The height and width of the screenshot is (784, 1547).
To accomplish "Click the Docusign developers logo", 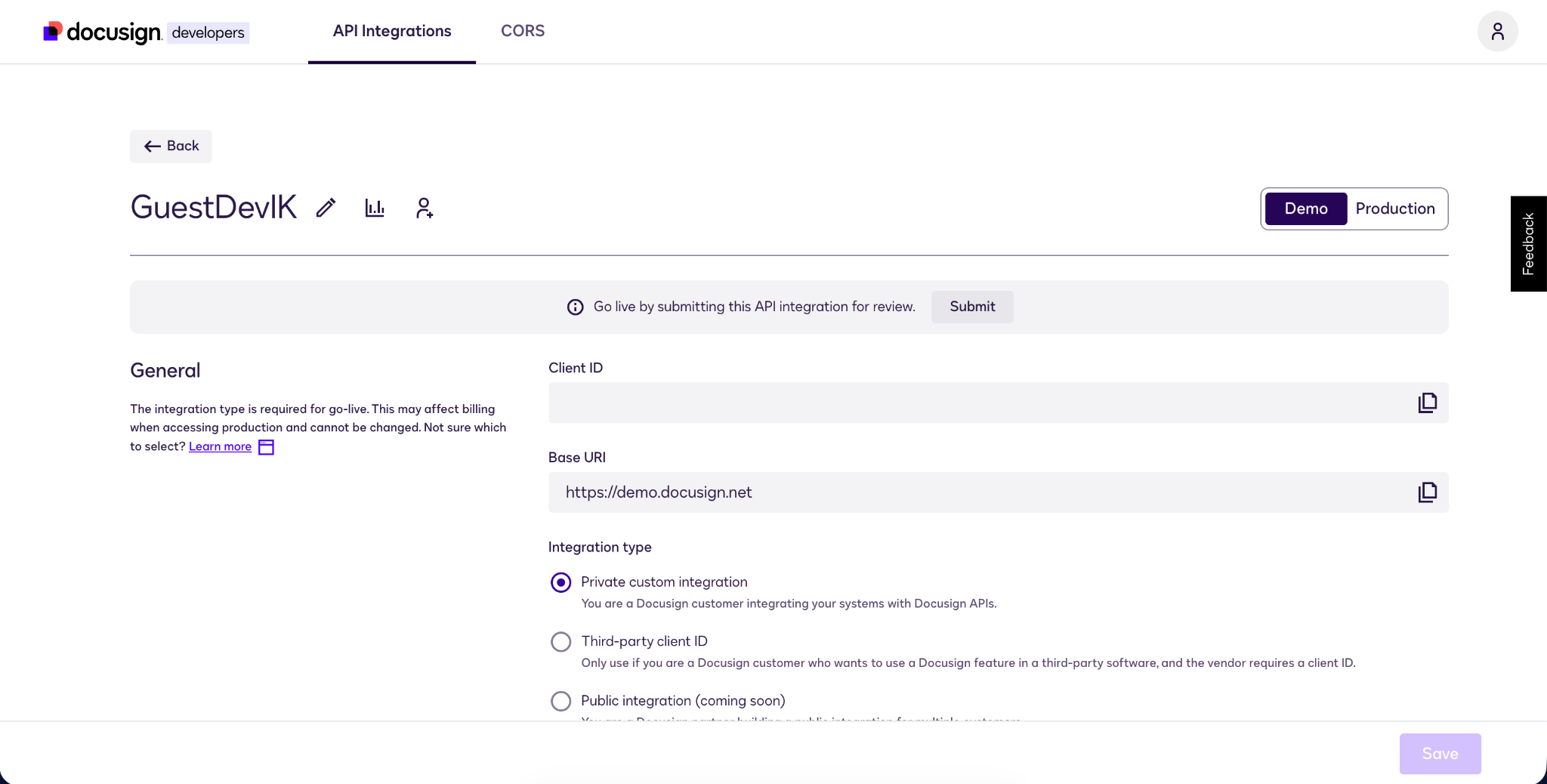I will coord(146,32).
